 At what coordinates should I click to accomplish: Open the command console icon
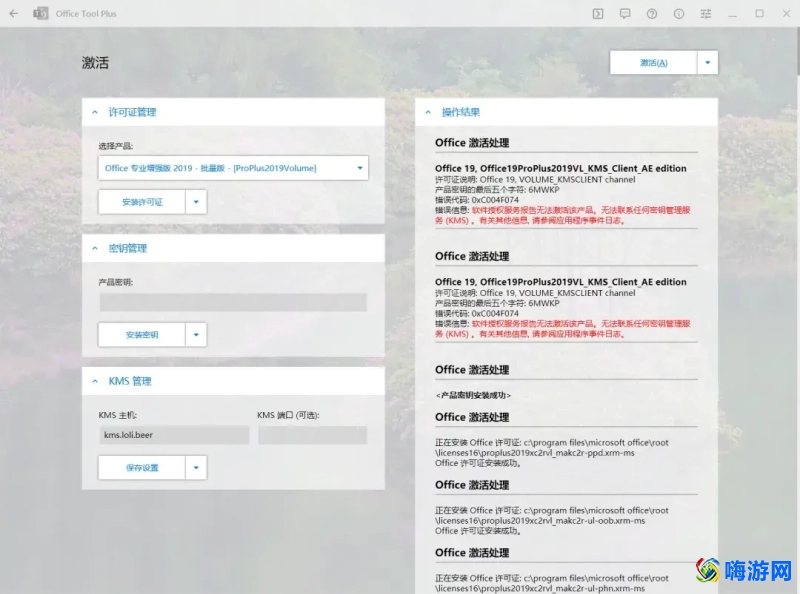(x=598, y=14)
